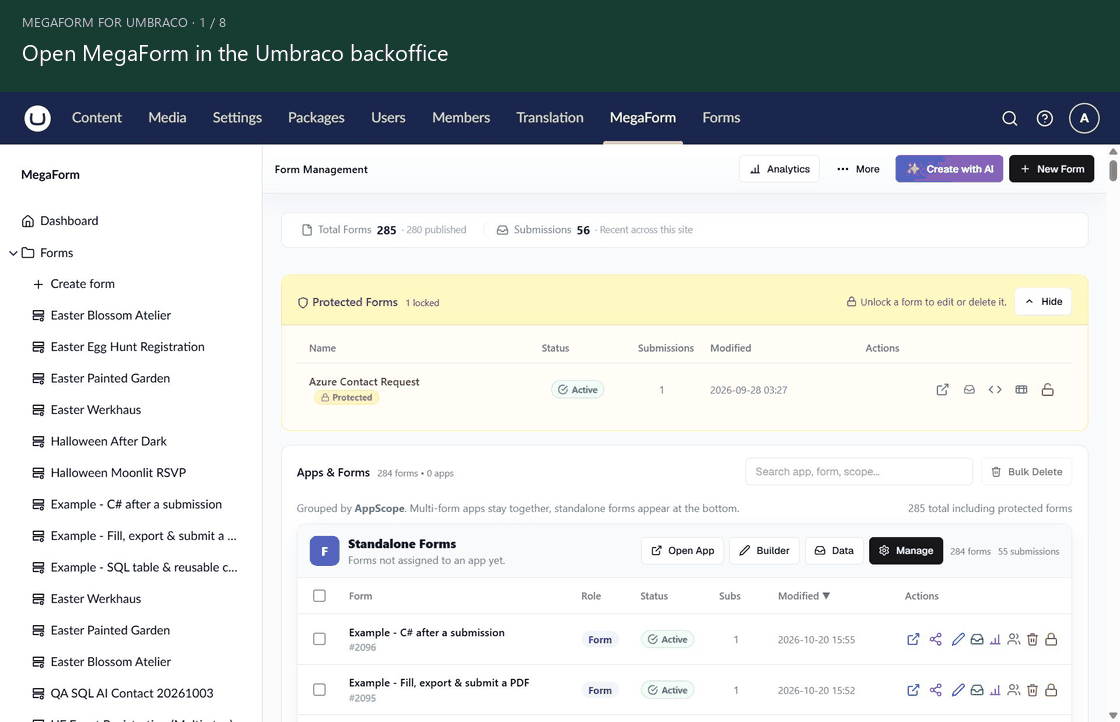Screen dimensions: 1120x722
Task: Click the Analytics button
Action: point(779,169)
